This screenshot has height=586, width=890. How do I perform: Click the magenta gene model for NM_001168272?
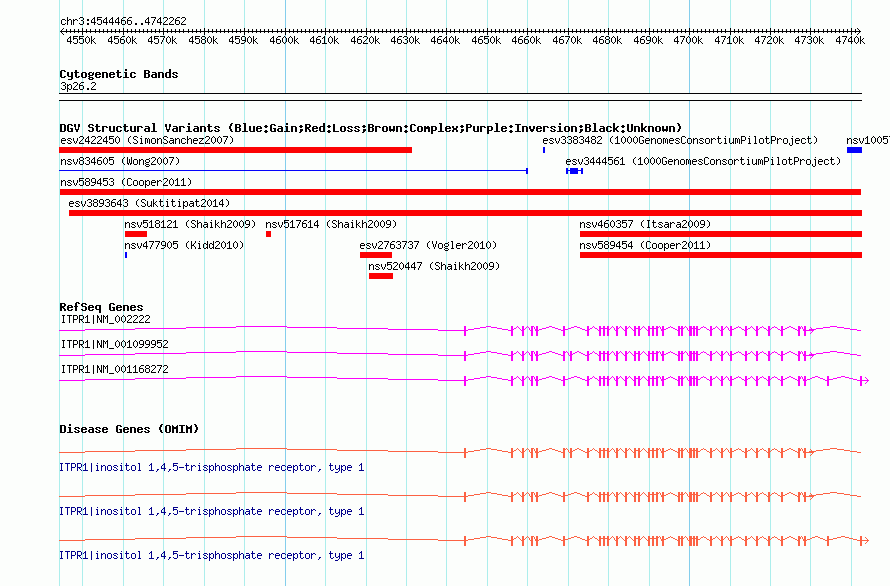(x=464, y=380)
